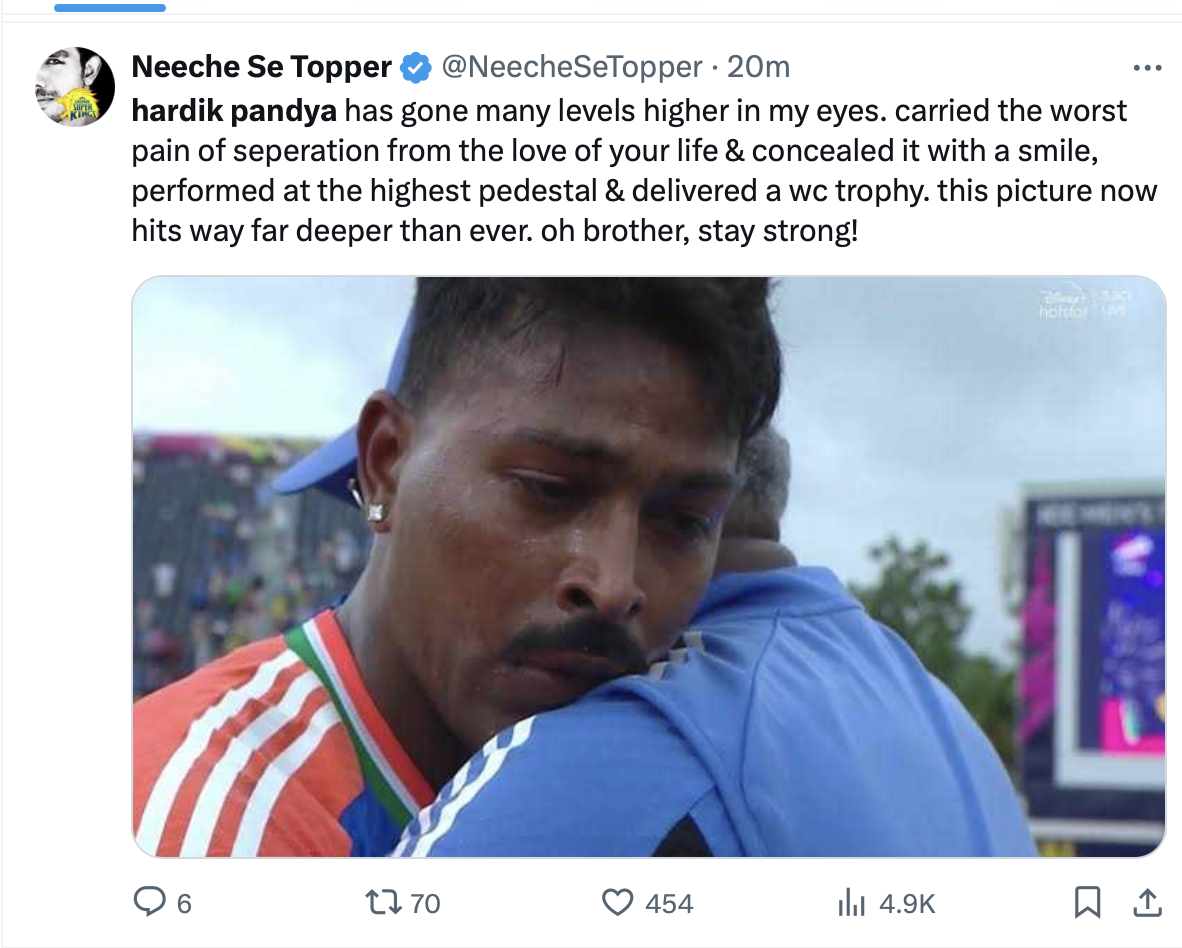Click the bold "hardik pandya" text
The height and width of the screenshot is (948, 1182).
coord(235,110)
